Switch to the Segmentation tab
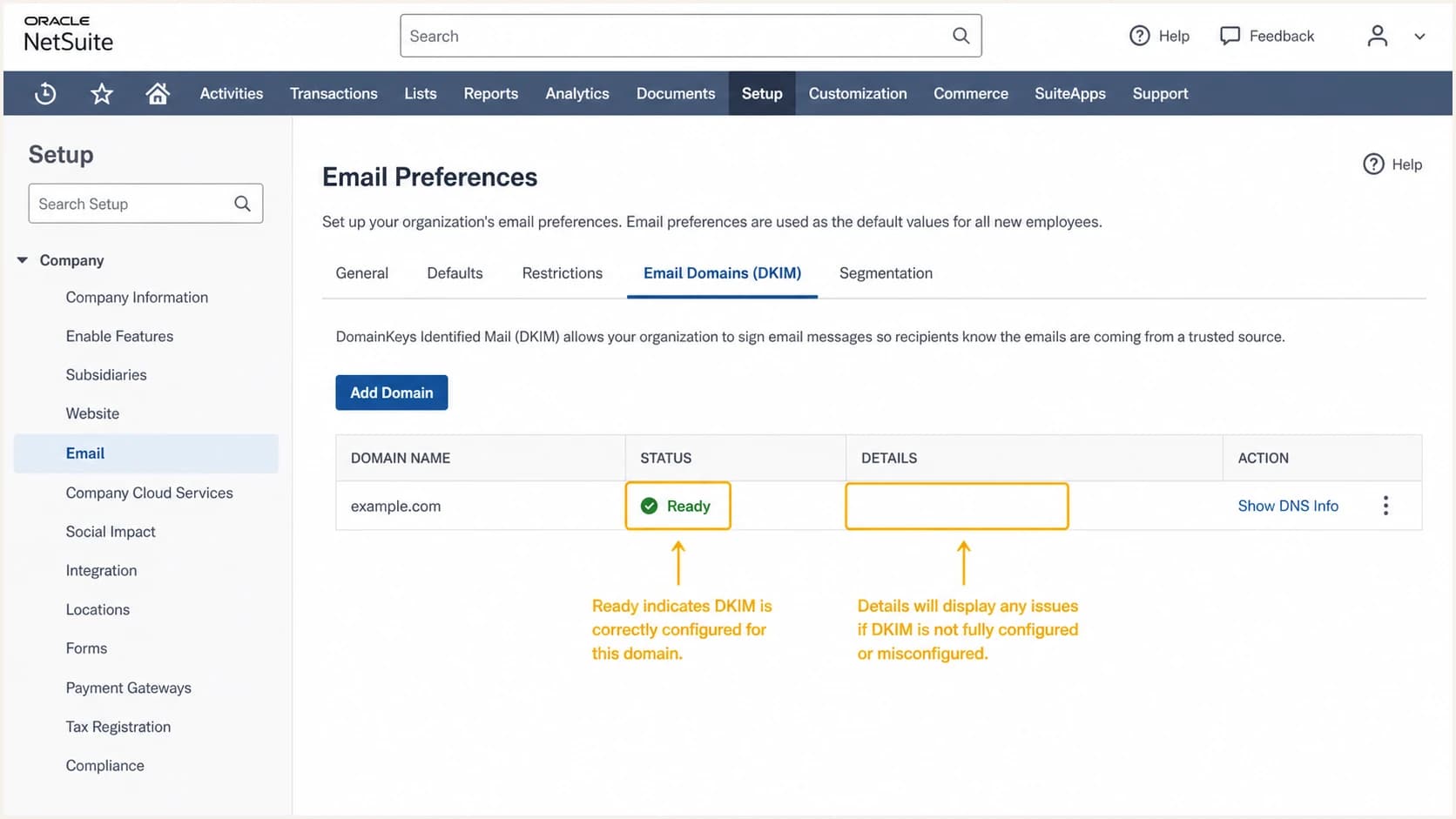 (x=886, y=273)
